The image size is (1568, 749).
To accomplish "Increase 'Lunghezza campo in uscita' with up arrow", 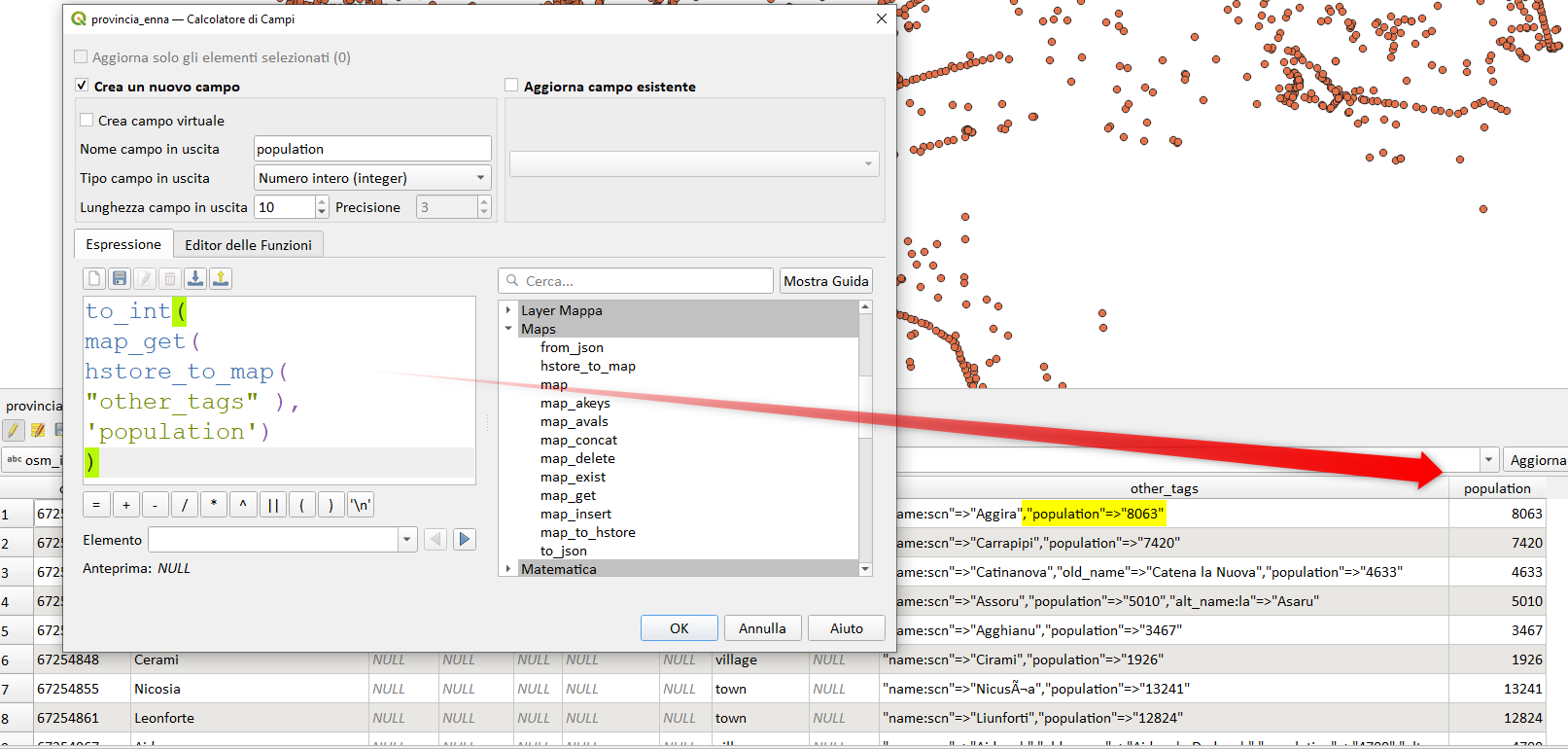I will click(322, 202).
